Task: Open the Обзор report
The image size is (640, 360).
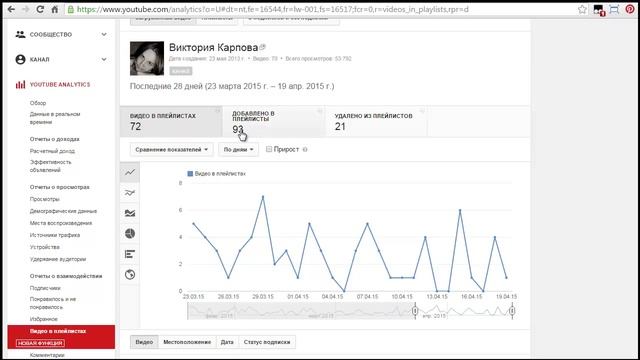Action: pyautogui.click(x=38, y=103)
